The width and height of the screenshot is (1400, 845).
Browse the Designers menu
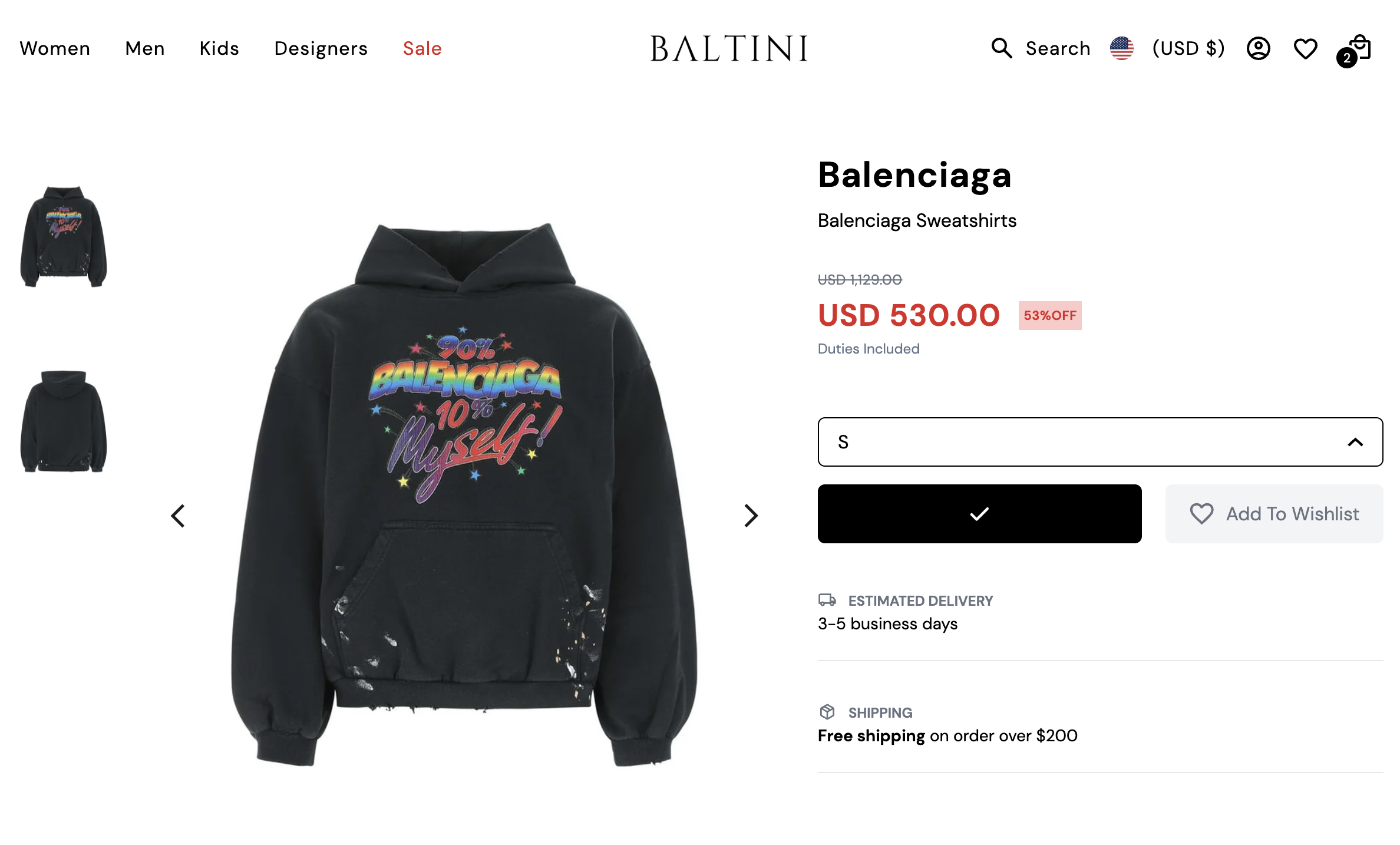(x=321, y=48)
